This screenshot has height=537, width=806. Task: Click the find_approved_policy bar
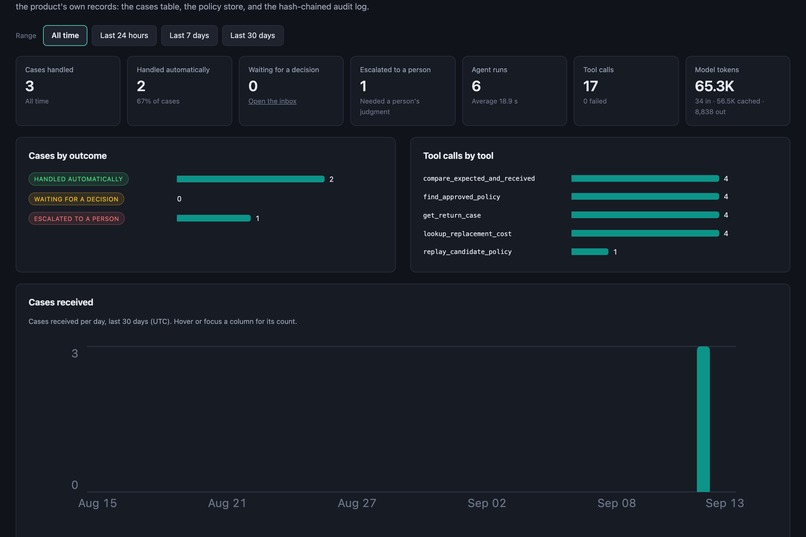[x=645, y=196]
